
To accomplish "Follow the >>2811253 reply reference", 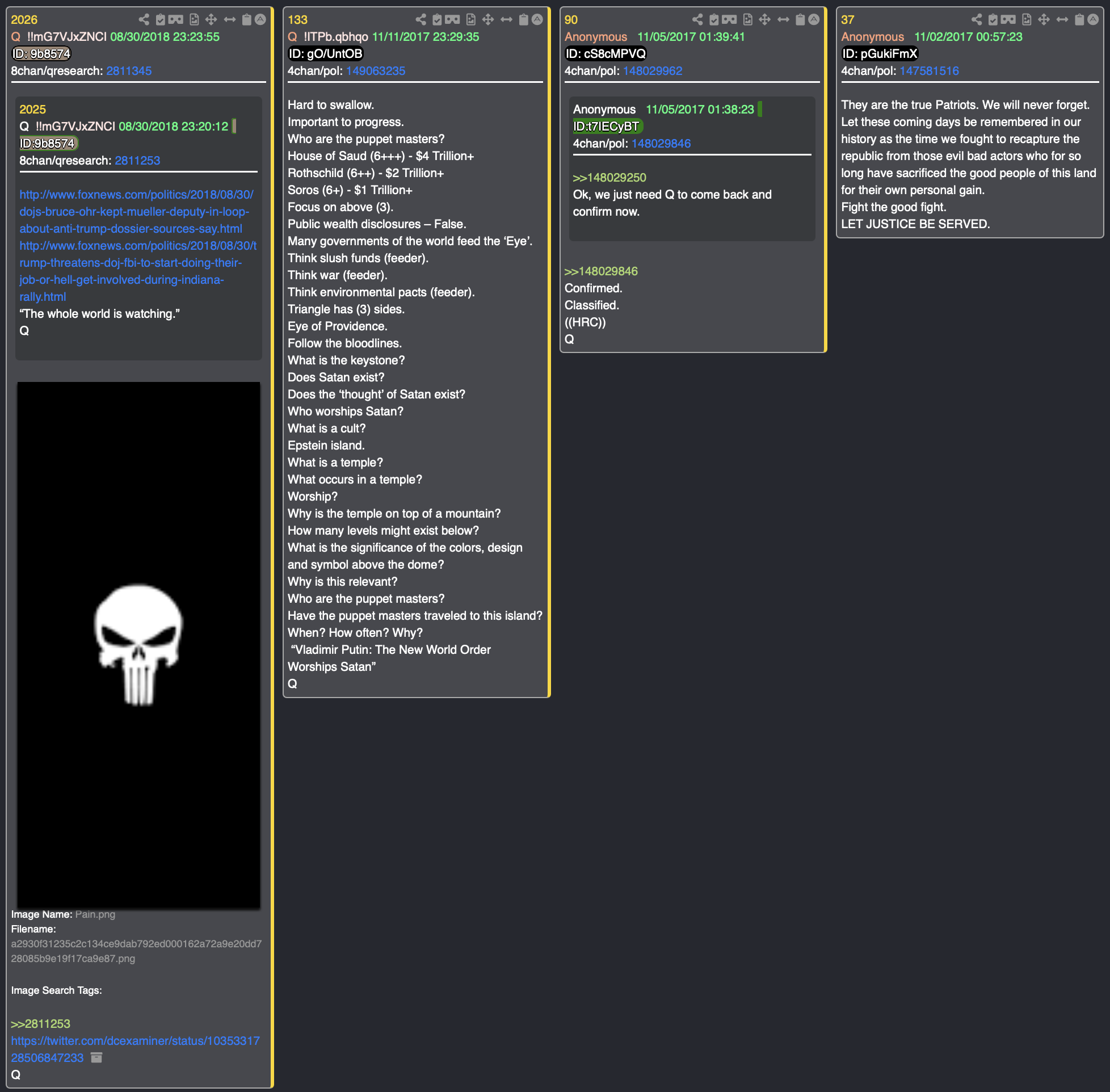I will 41,1023.
